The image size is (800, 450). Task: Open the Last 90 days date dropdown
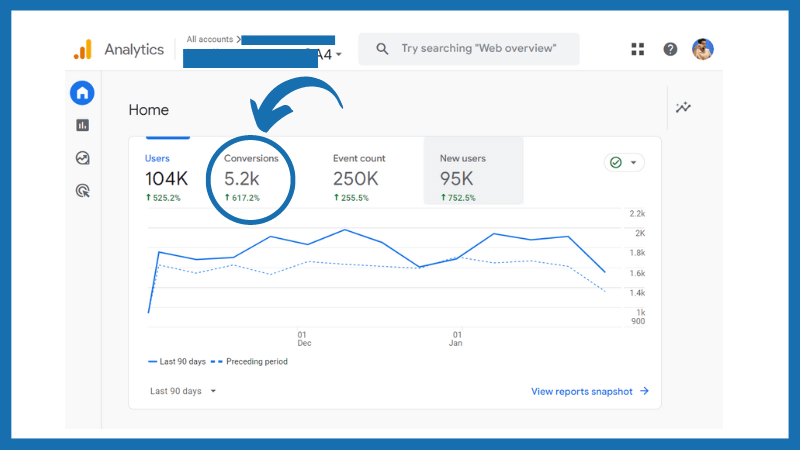tap(183, 391)
